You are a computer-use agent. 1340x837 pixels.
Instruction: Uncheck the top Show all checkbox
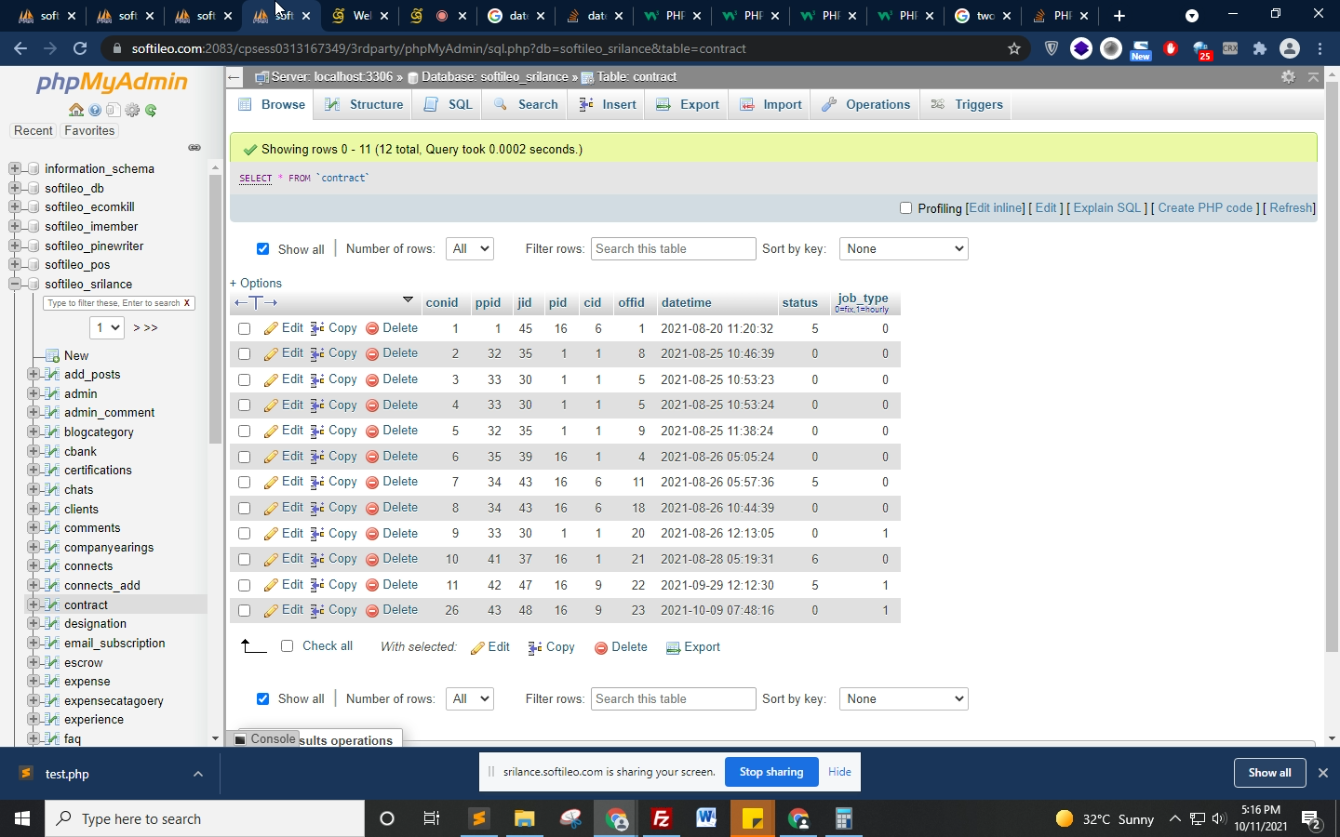tap(263, 249)
